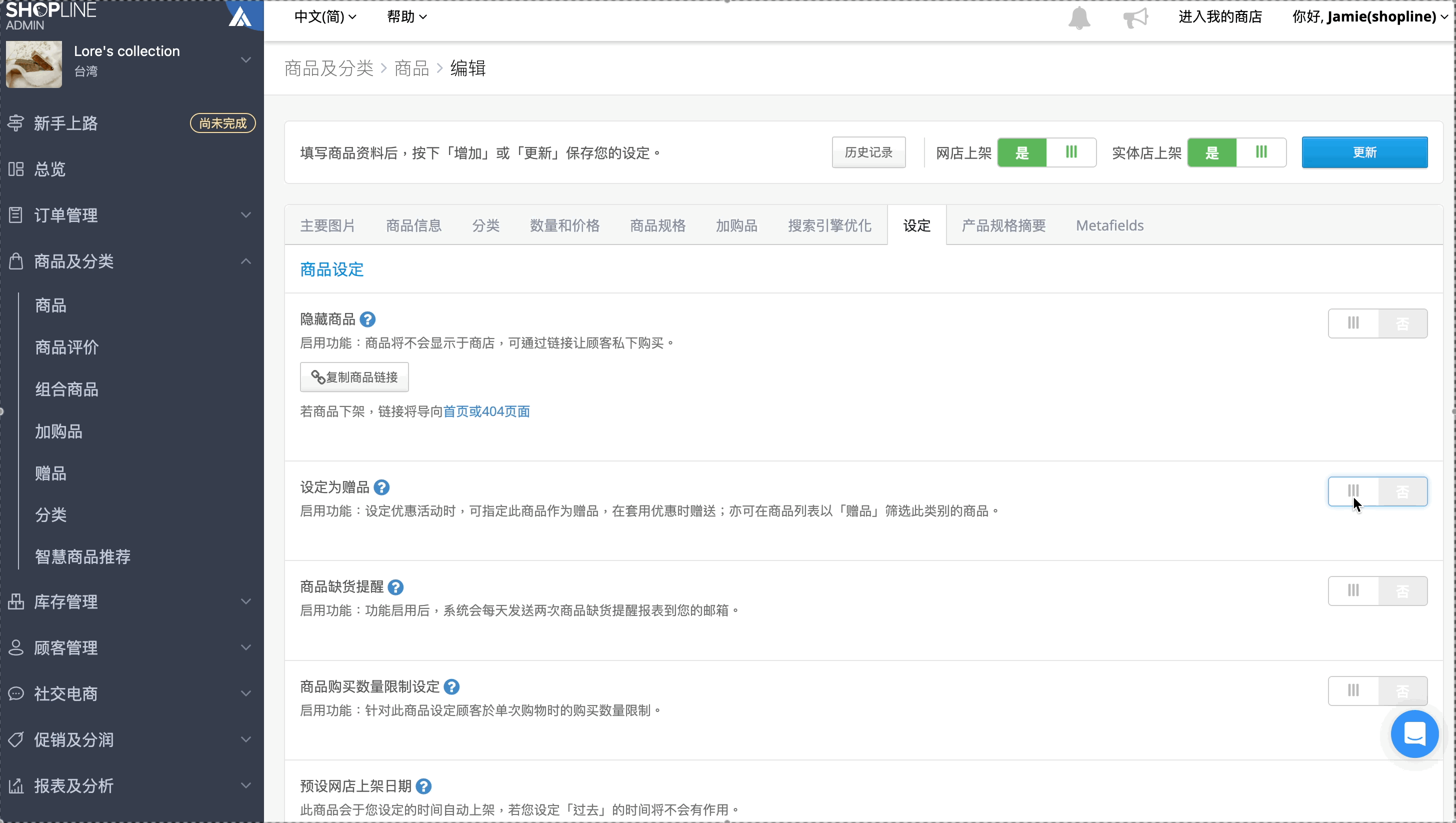
Task: Open the 加购品 tab
Action: point(736,225)
